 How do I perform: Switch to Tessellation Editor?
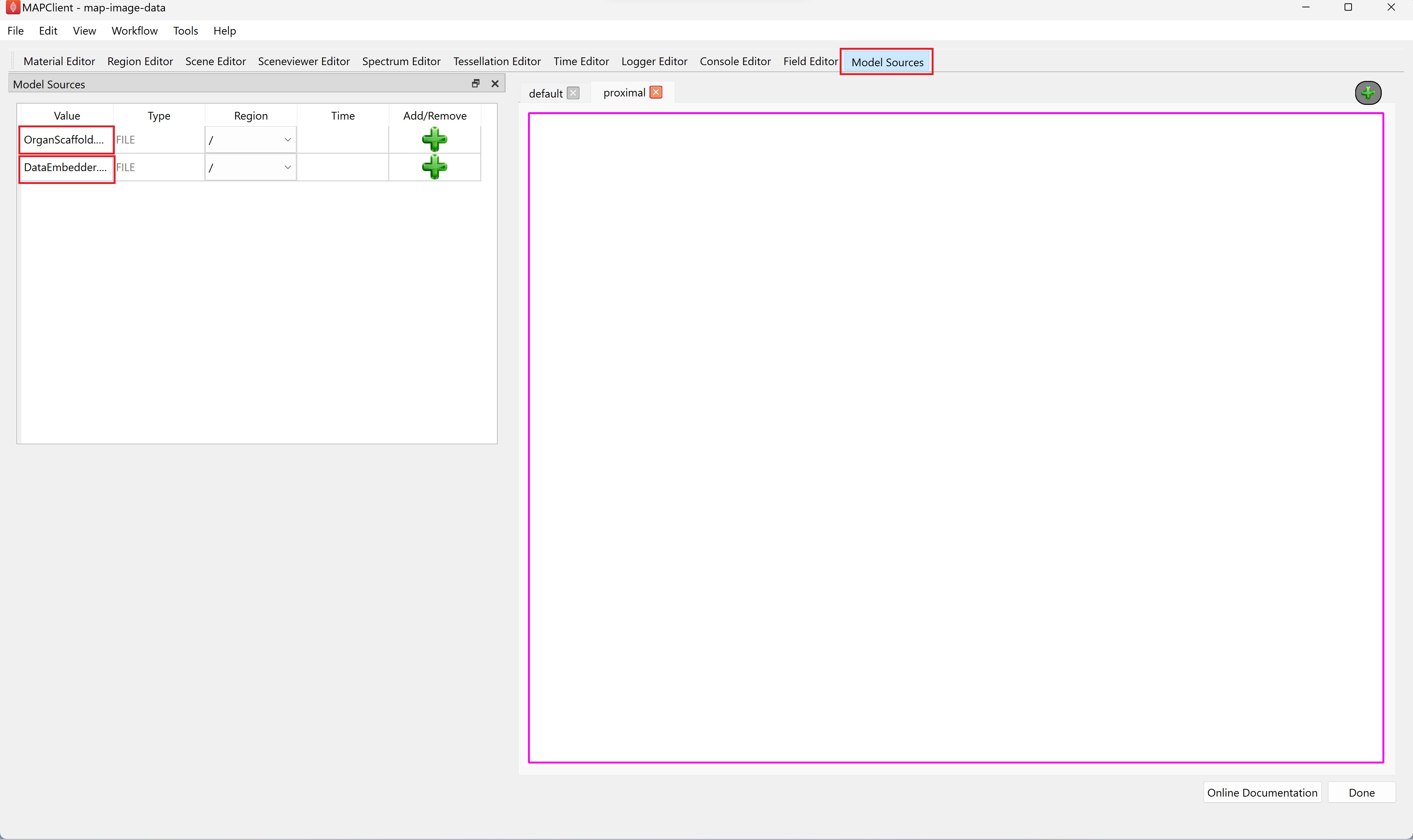[496, 61]
